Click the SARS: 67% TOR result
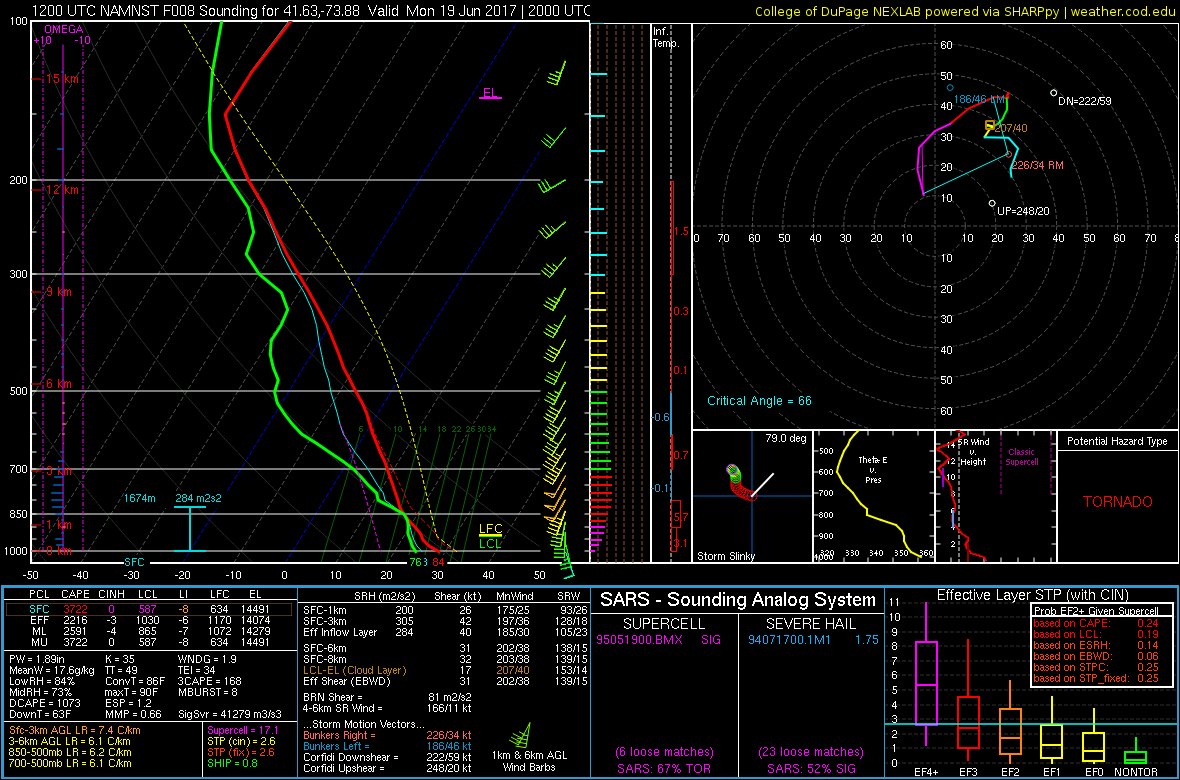The height and width of the screenshot is (780, 1180). (x=664, y=767)
